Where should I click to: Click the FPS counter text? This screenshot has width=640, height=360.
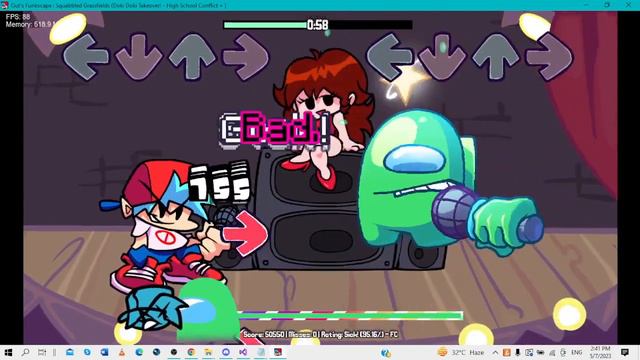click(18, 17)
